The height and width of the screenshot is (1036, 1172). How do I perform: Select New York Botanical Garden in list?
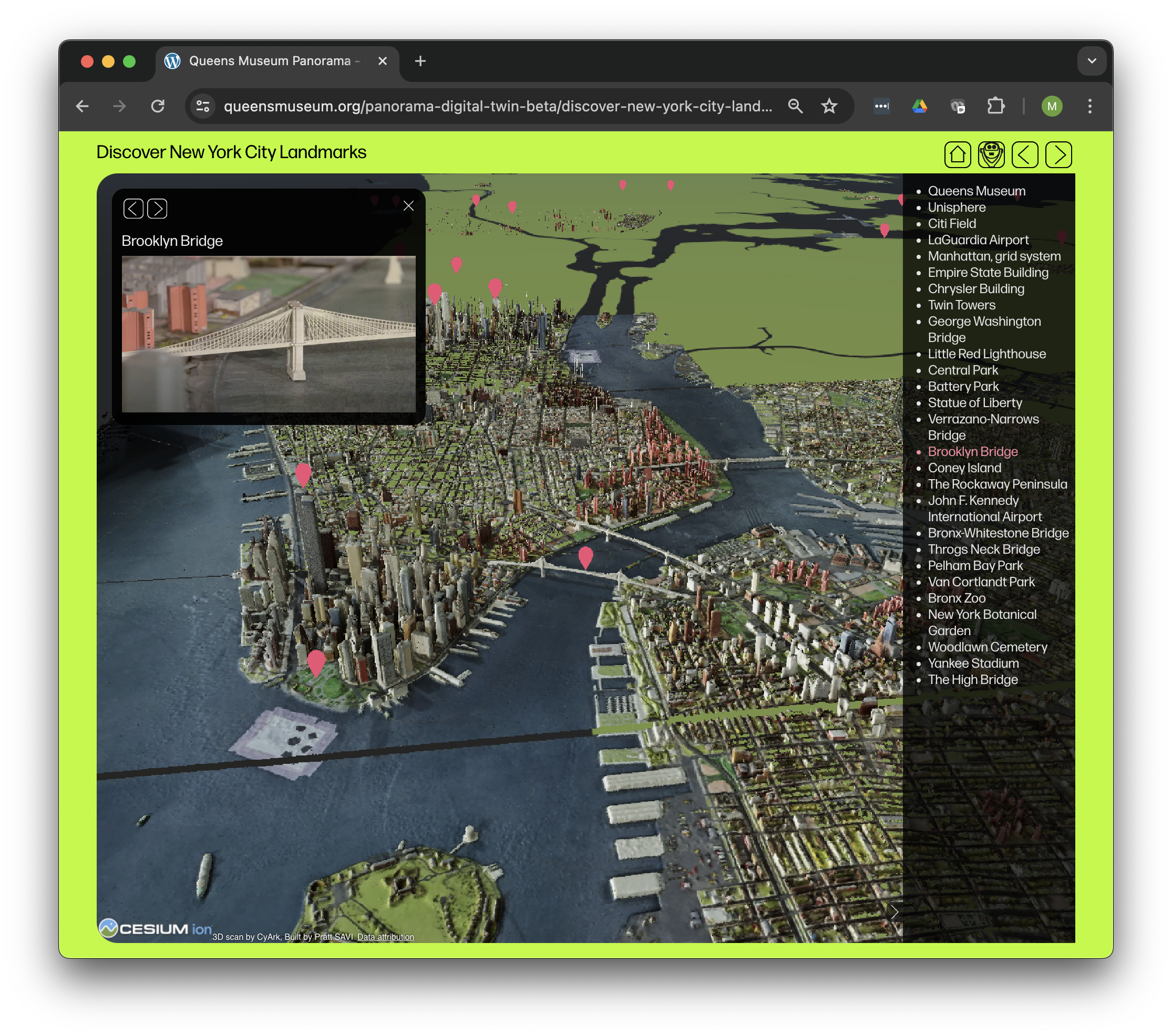tap(982, 623)
